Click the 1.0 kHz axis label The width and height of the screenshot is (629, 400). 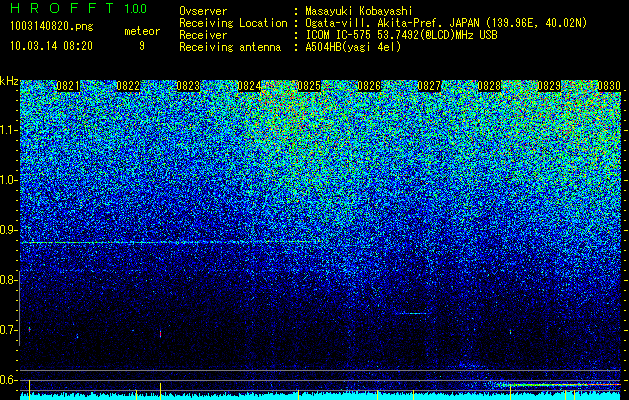pyautogui.click(x=8, y=180)
